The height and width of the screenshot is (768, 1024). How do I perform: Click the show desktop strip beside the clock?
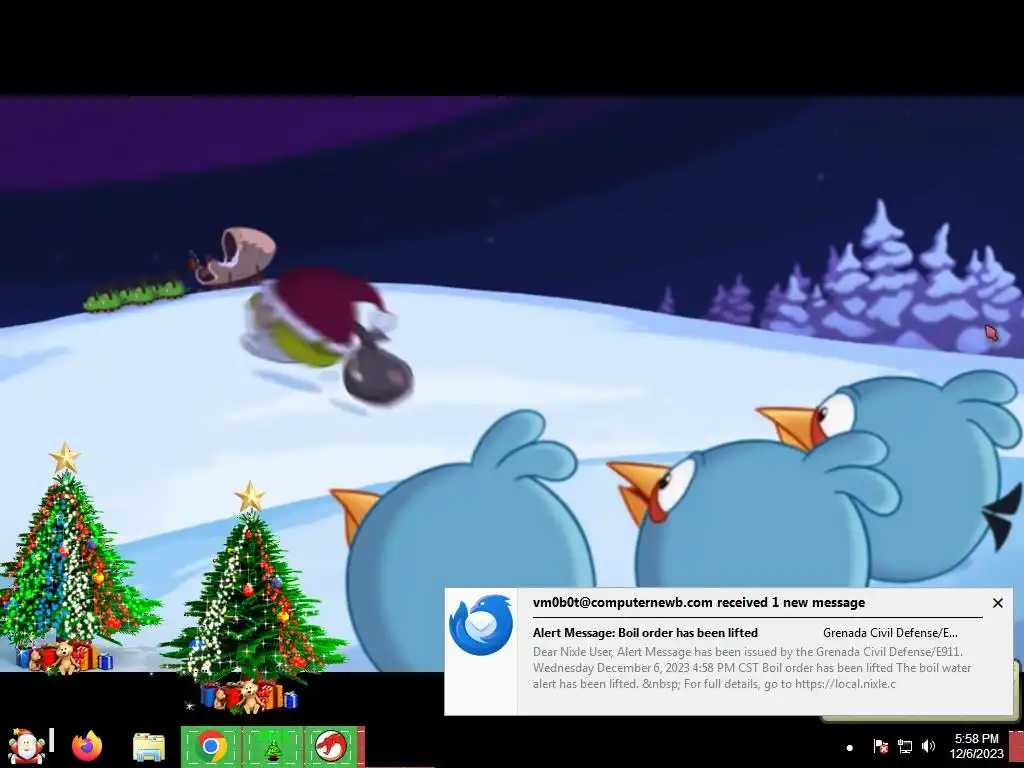[1017, 746]
